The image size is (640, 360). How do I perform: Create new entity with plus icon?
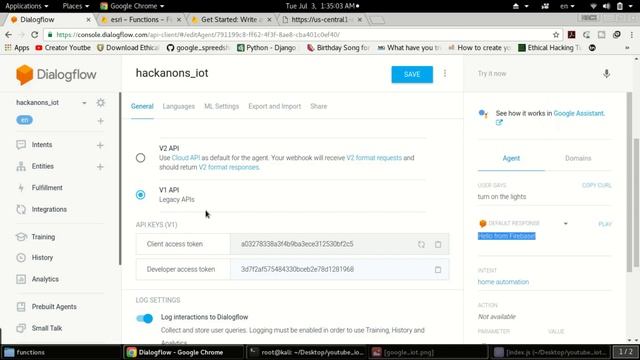[100, 167]
